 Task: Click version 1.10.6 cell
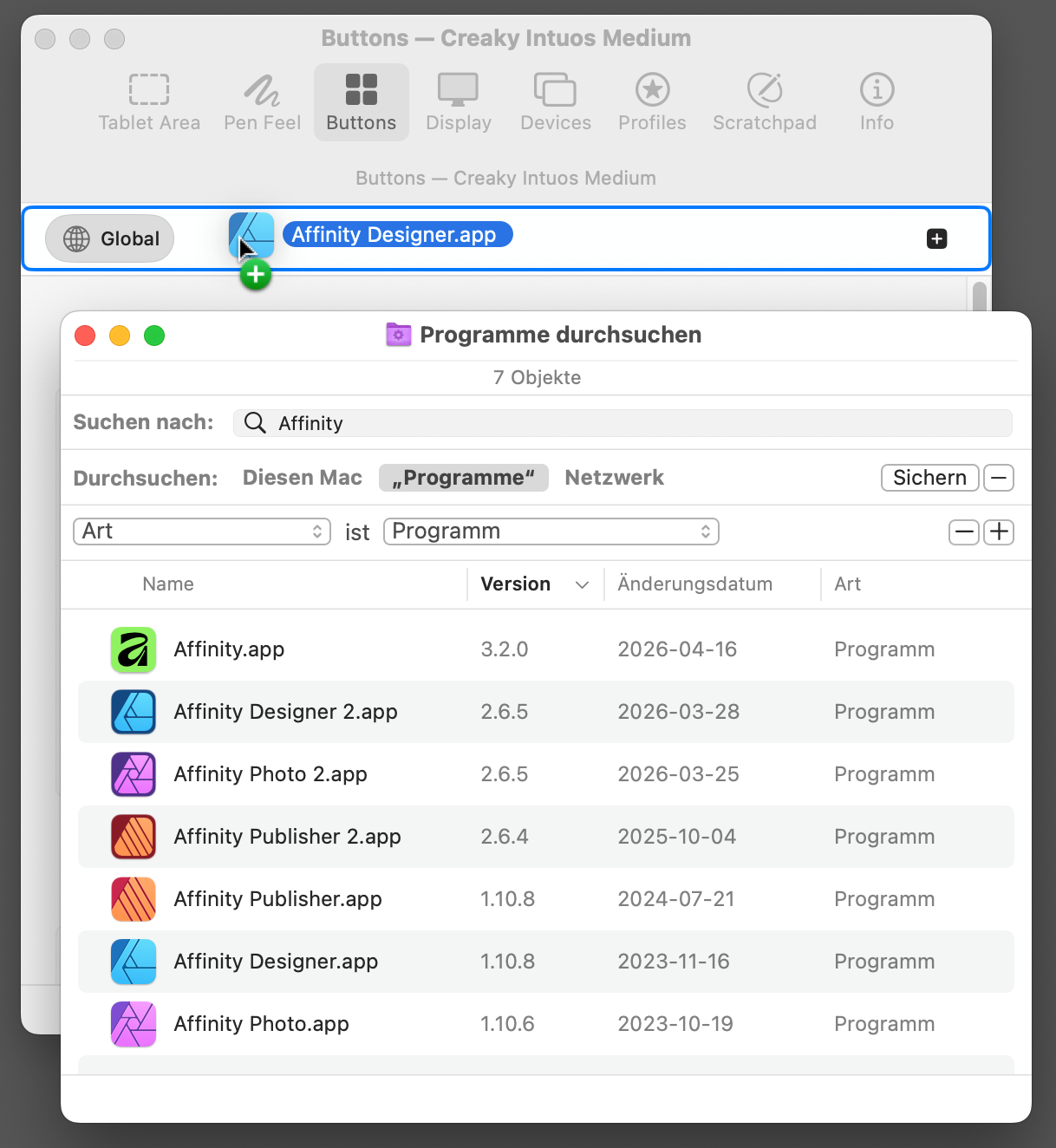(x=507, y=1024)
